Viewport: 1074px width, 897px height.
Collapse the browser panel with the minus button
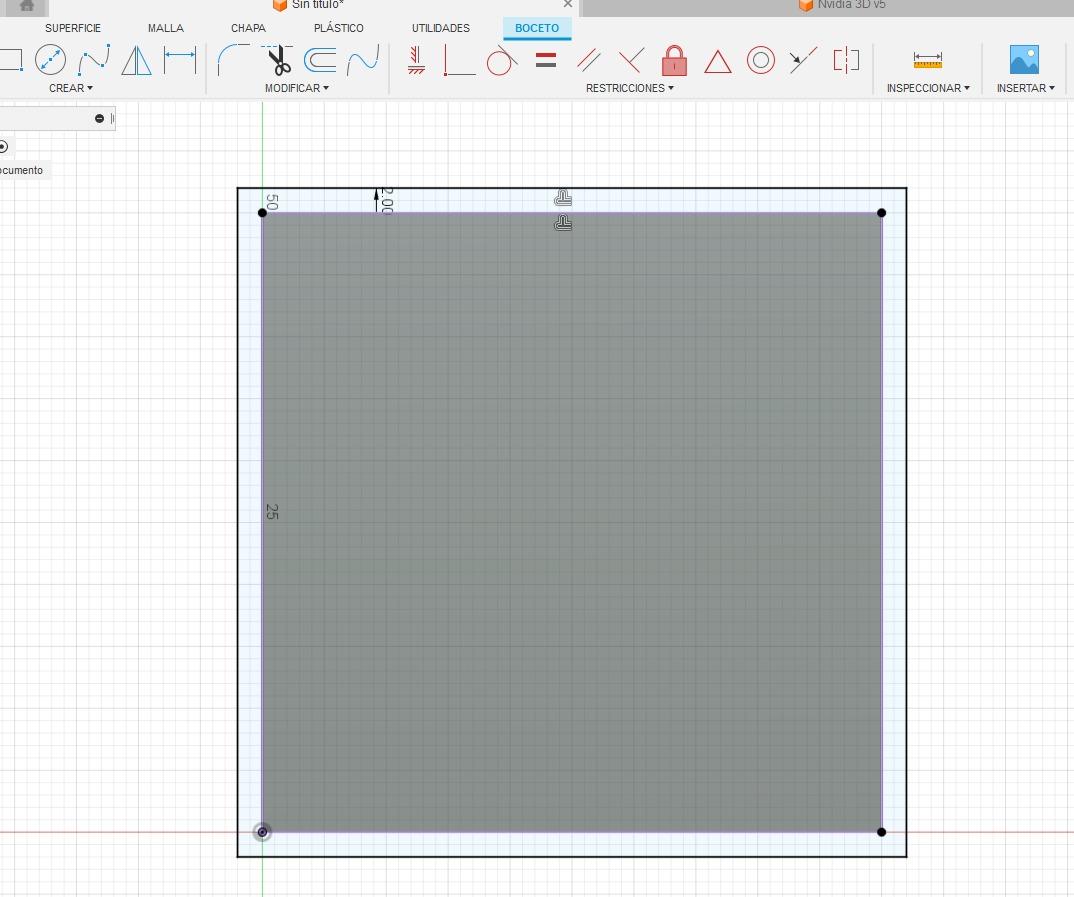click(99, 118)
